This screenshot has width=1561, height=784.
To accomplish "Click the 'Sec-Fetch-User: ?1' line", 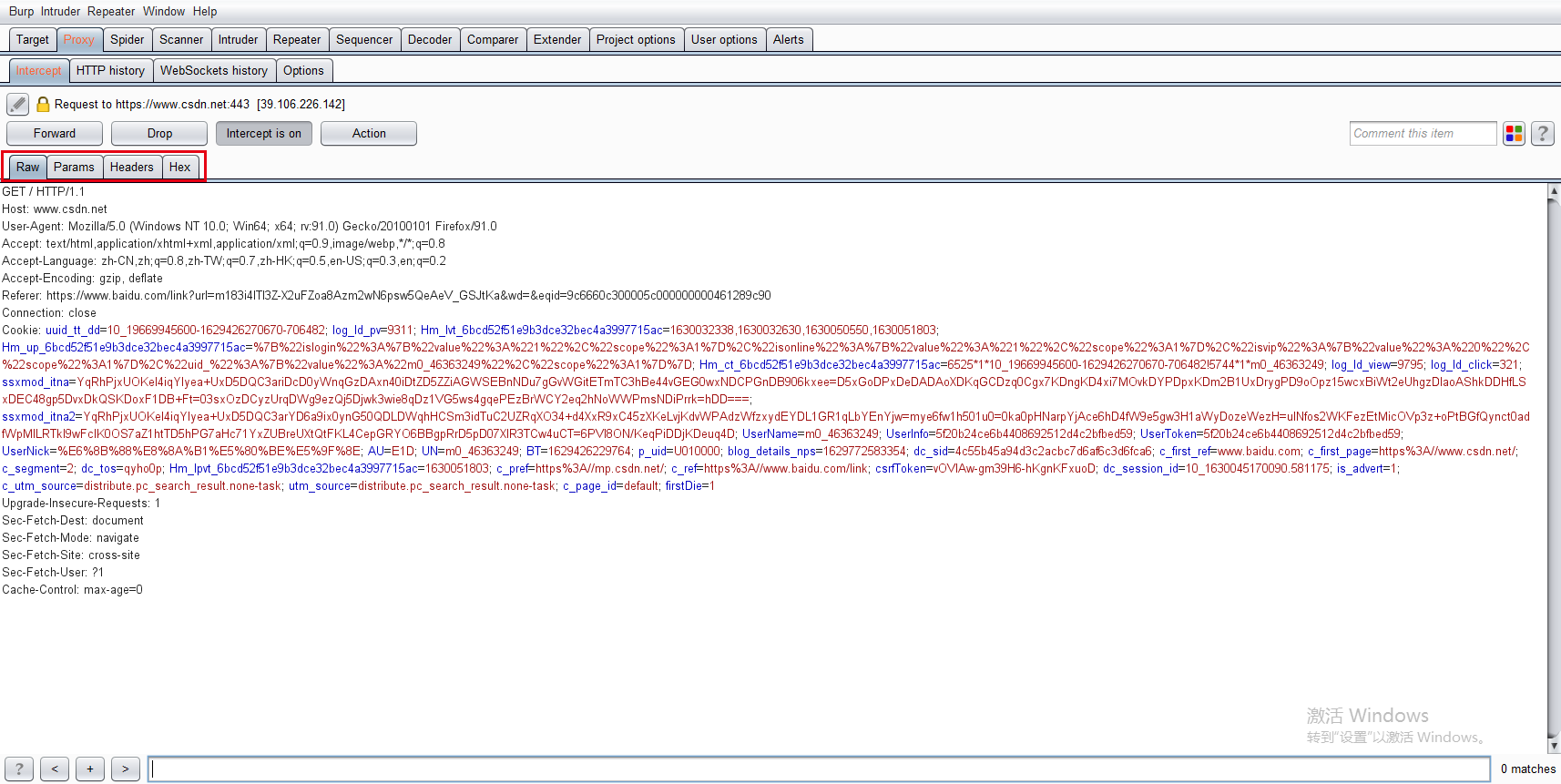I will point(53,572).
